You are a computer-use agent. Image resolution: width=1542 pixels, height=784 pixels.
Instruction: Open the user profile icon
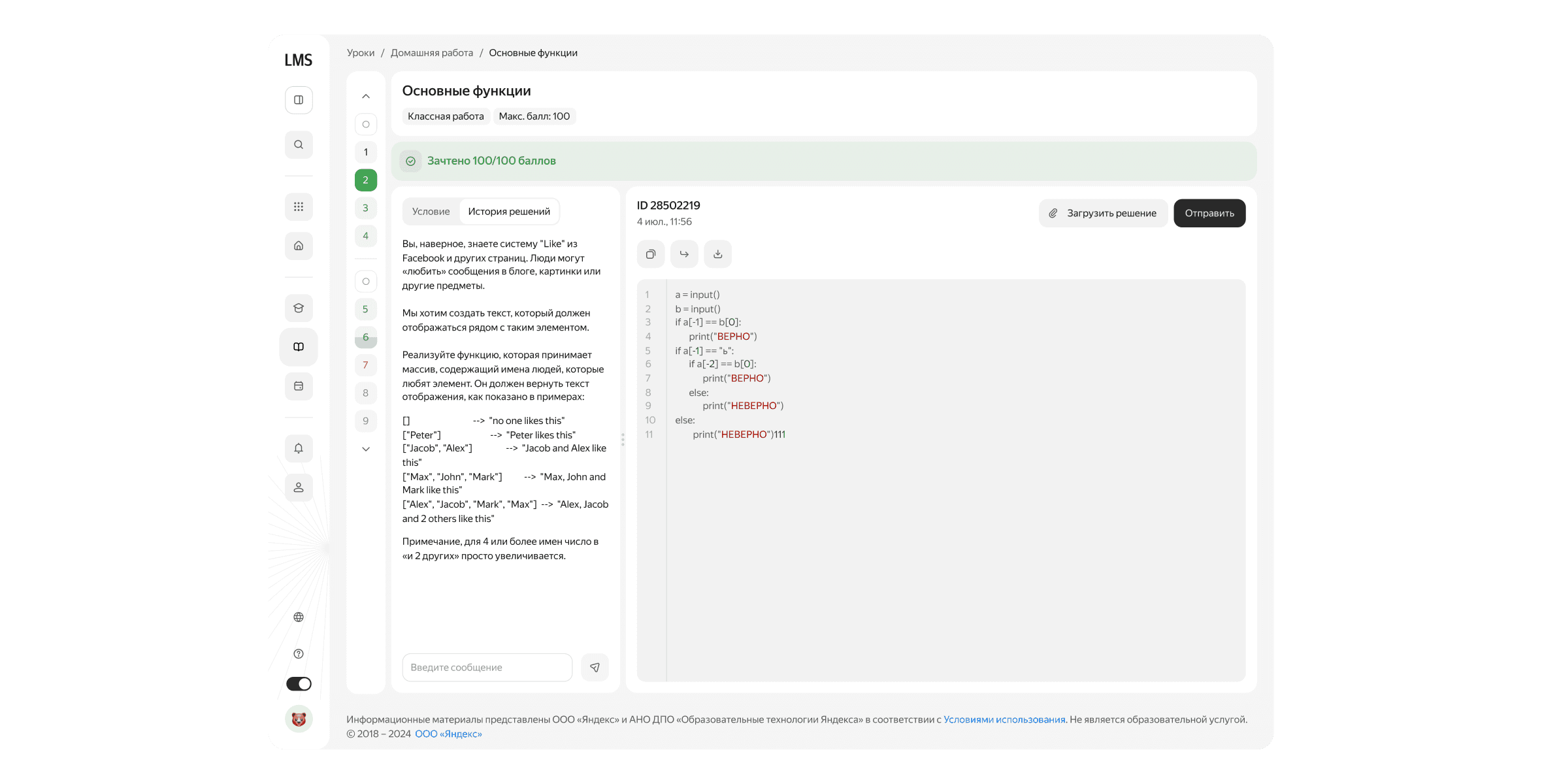coord(299,487)
